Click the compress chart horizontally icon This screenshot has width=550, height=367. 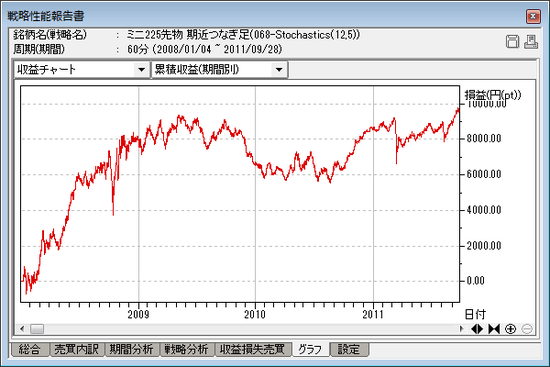[x=494, y=329]
